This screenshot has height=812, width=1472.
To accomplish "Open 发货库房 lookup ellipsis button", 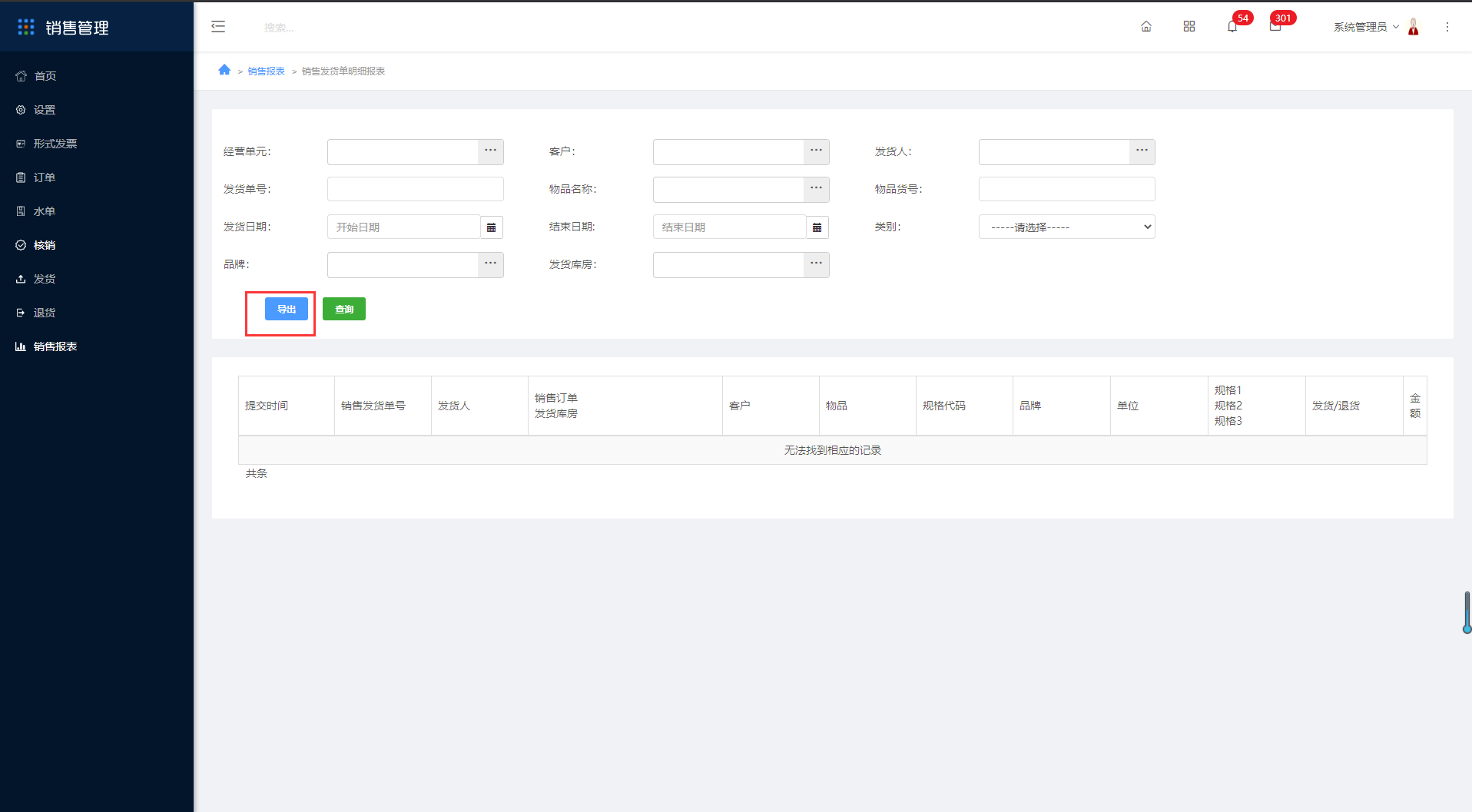I will [817, 264].
